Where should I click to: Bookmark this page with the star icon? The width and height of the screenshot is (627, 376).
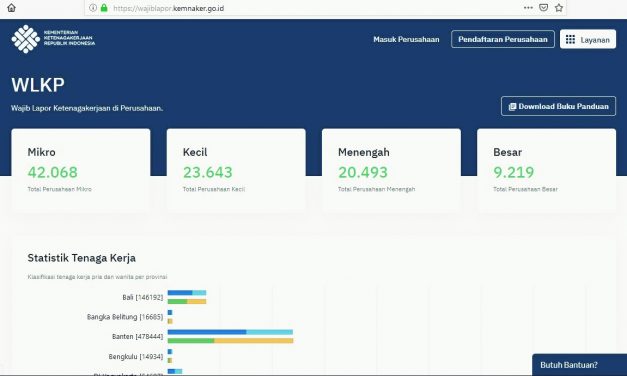coord(559,8)
